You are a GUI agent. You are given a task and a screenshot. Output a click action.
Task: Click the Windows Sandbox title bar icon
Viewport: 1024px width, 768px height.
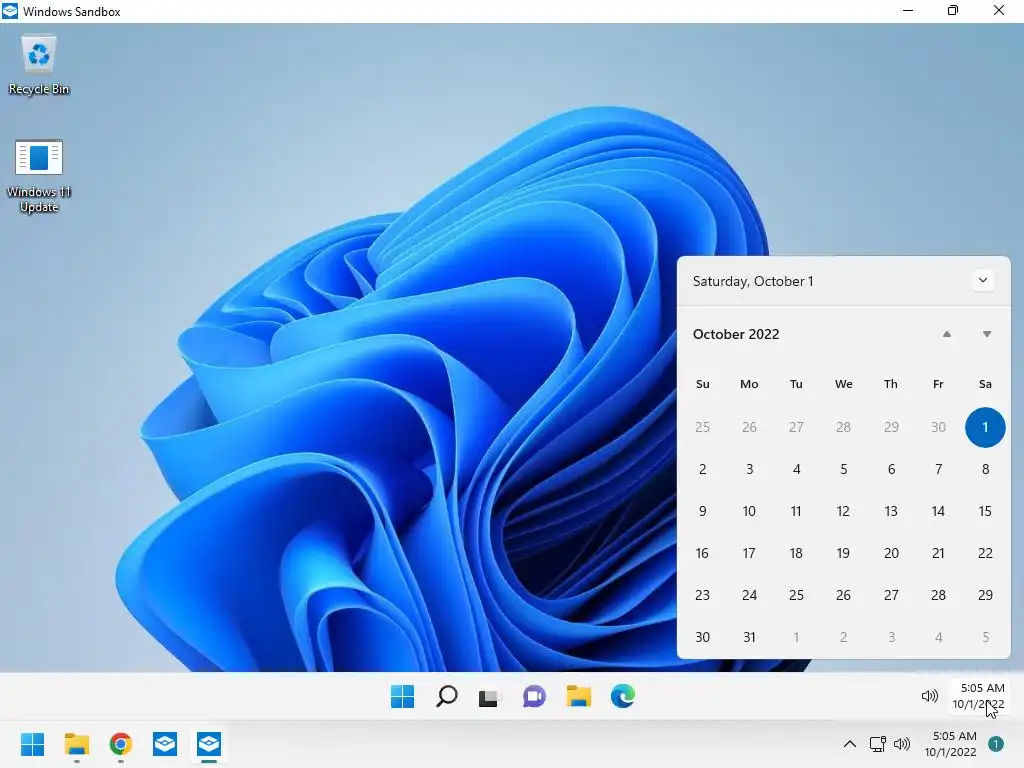click(10, 11)
